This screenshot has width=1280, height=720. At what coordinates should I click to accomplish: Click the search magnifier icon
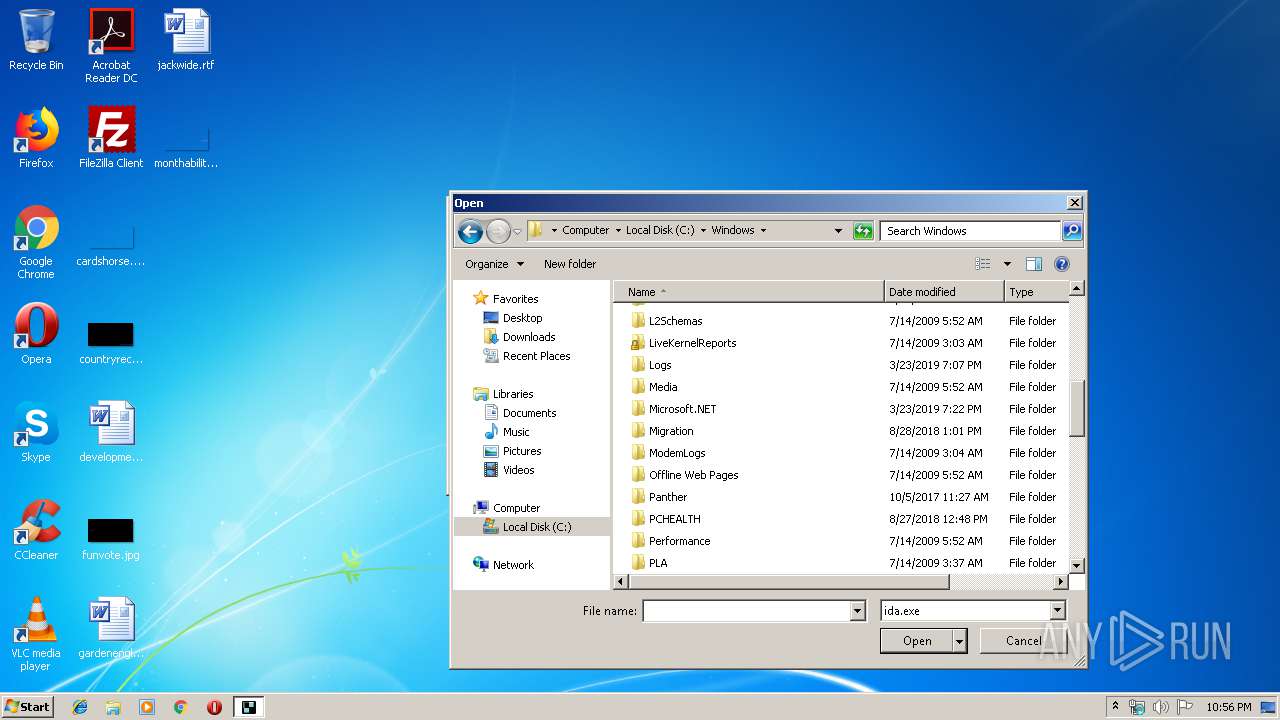1071,231
